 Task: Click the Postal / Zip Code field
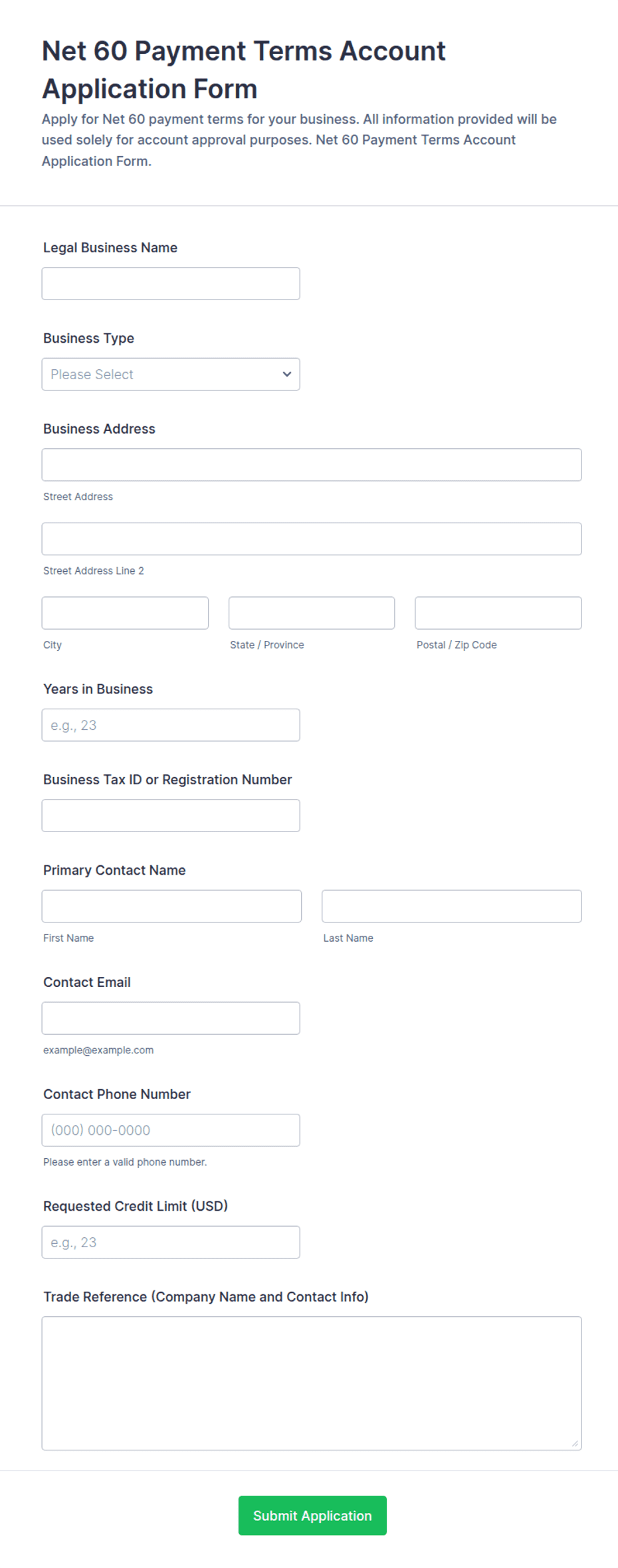tap(498, 613)
